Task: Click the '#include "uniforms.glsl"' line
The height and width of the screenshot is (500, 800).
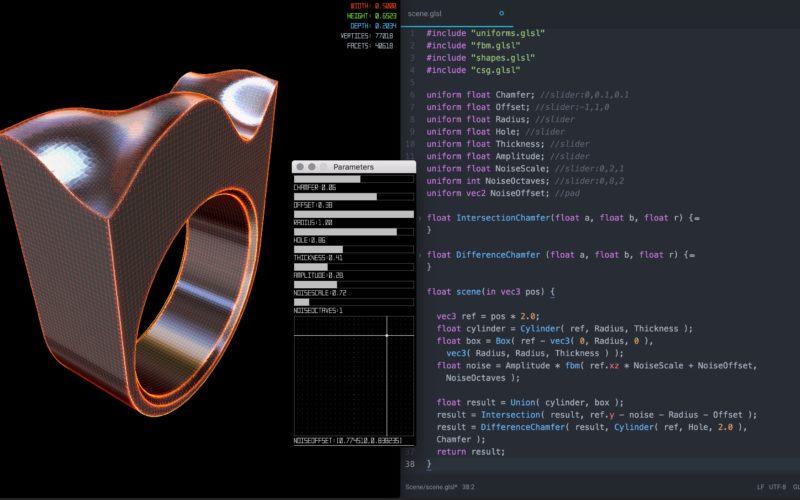Action: (486, 33)
